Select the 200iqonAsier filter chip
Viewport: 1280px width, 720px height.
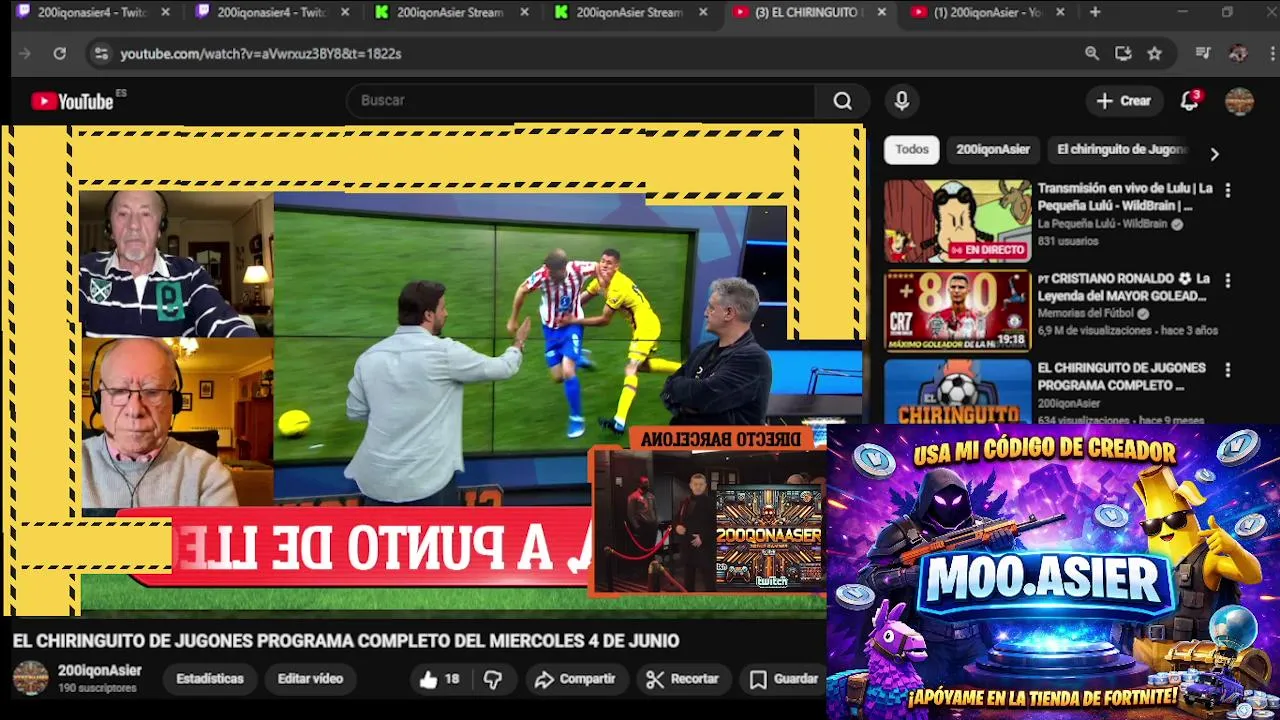(x=992, y=149)
